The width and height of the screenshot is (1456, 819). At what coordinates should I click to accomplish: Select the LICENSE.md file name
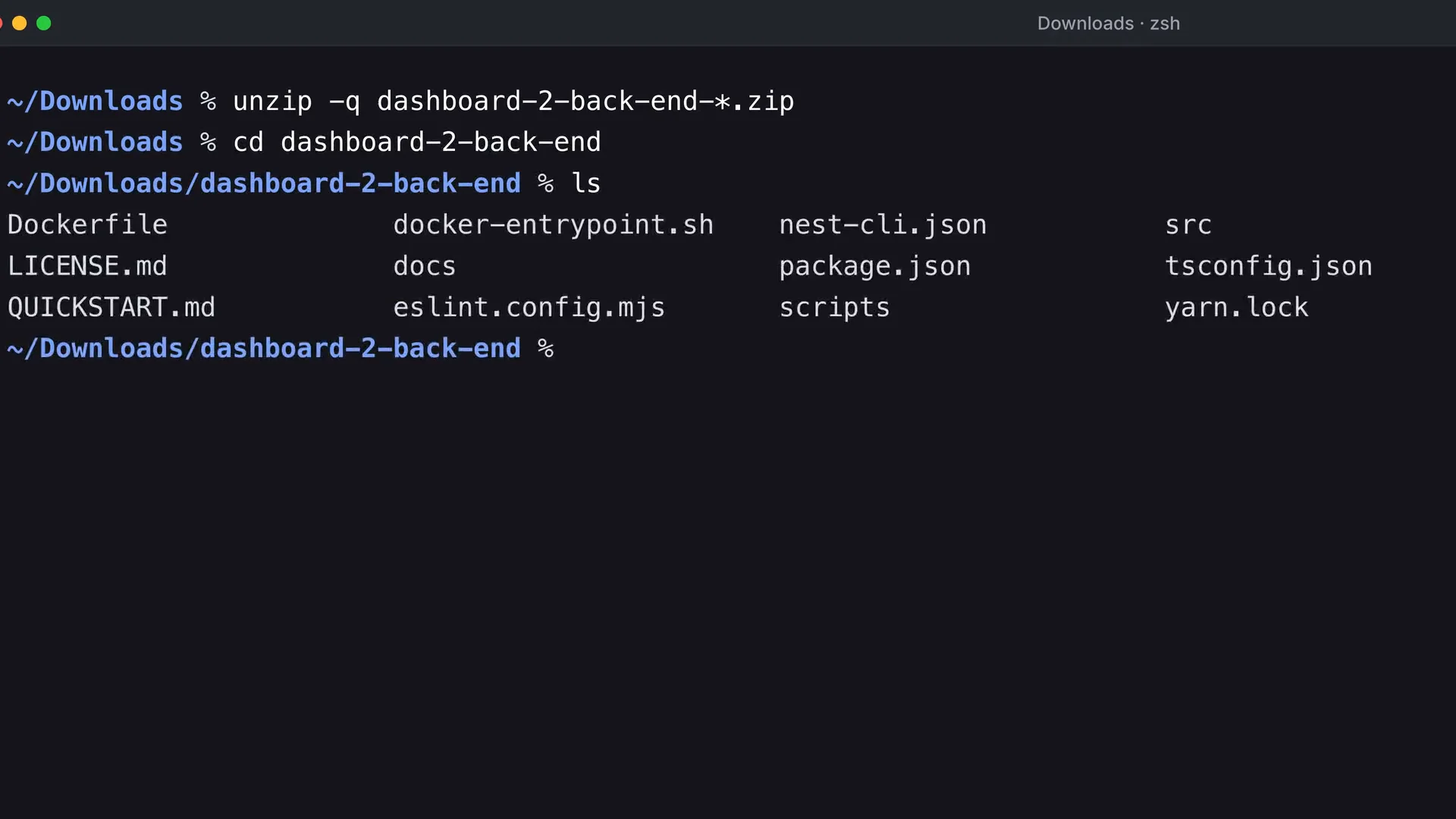tap(87, 266)
